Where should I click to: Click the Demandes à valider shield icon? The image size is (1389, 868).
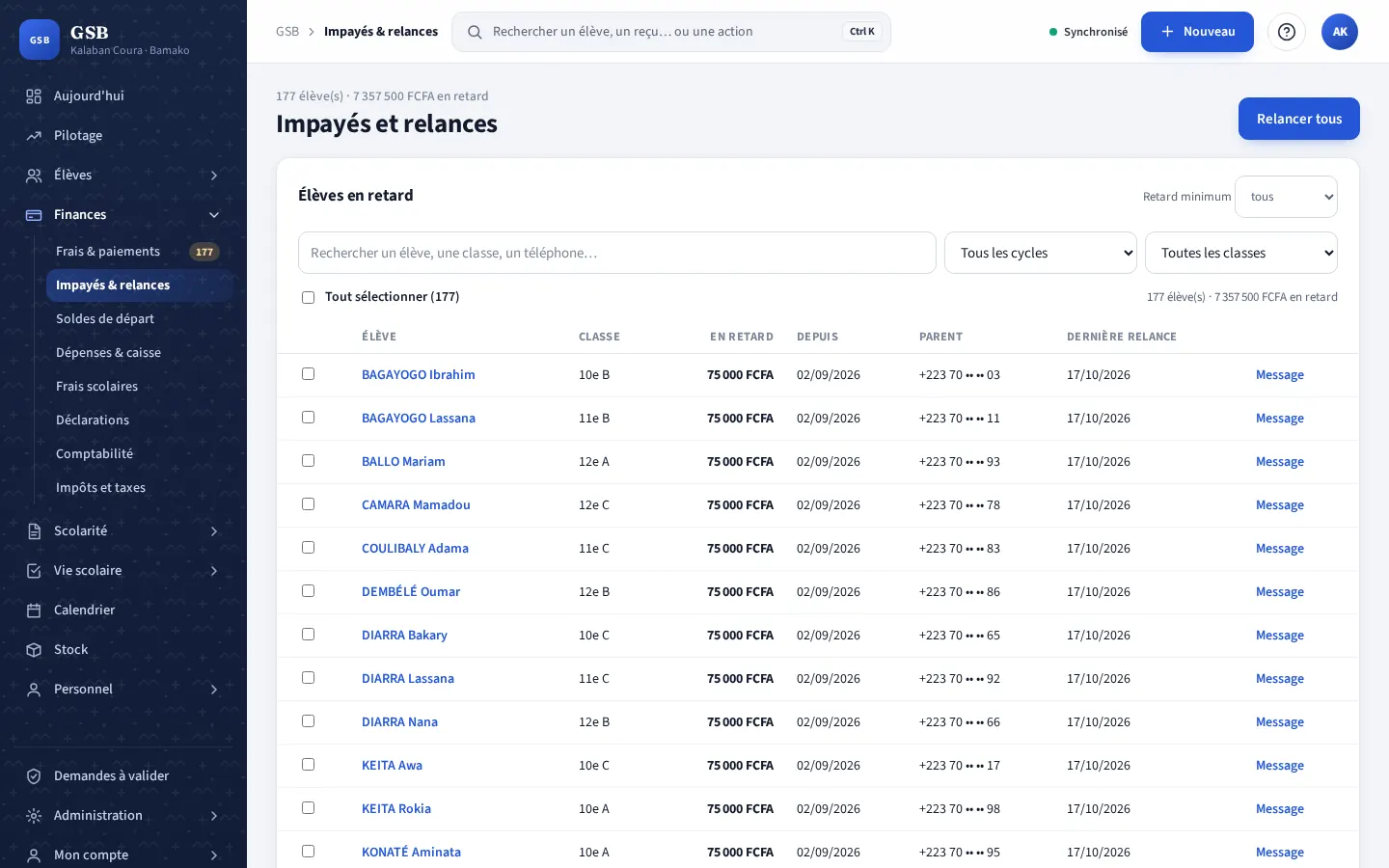point(34,776)
